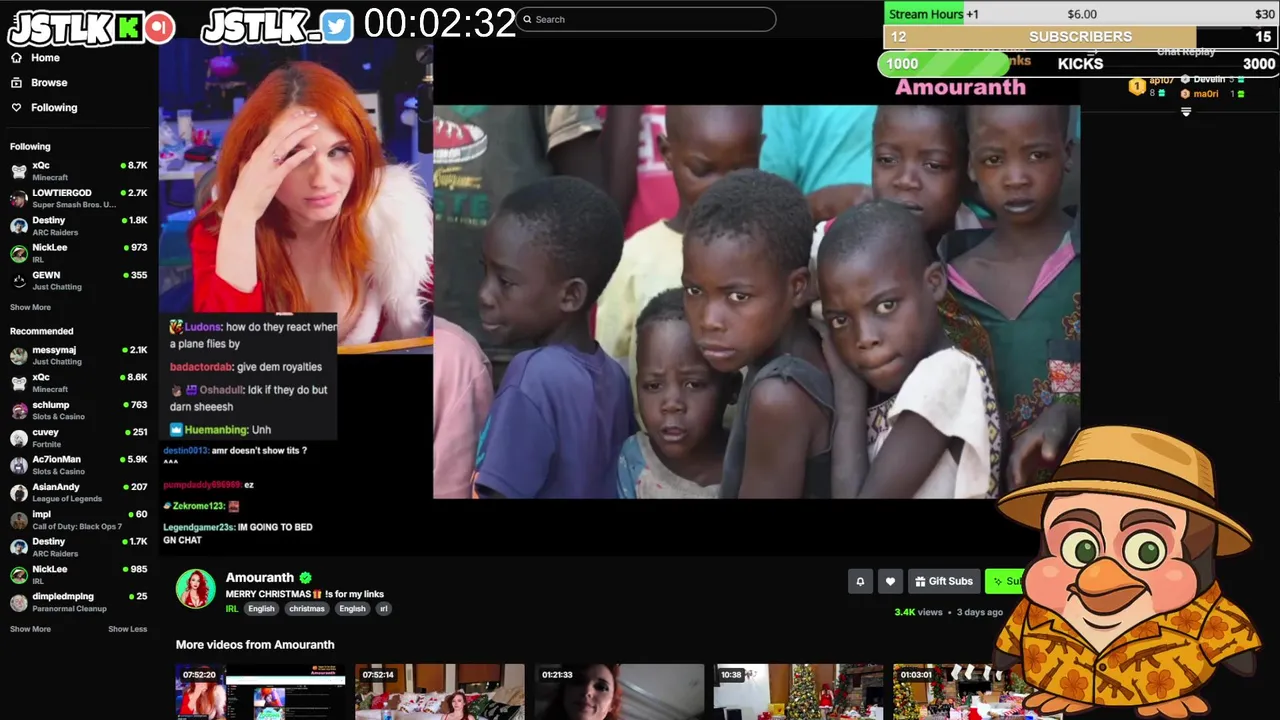Open the Browse page
The height and width of the screenshot is (720, 1280).
[x=39, y=83]
